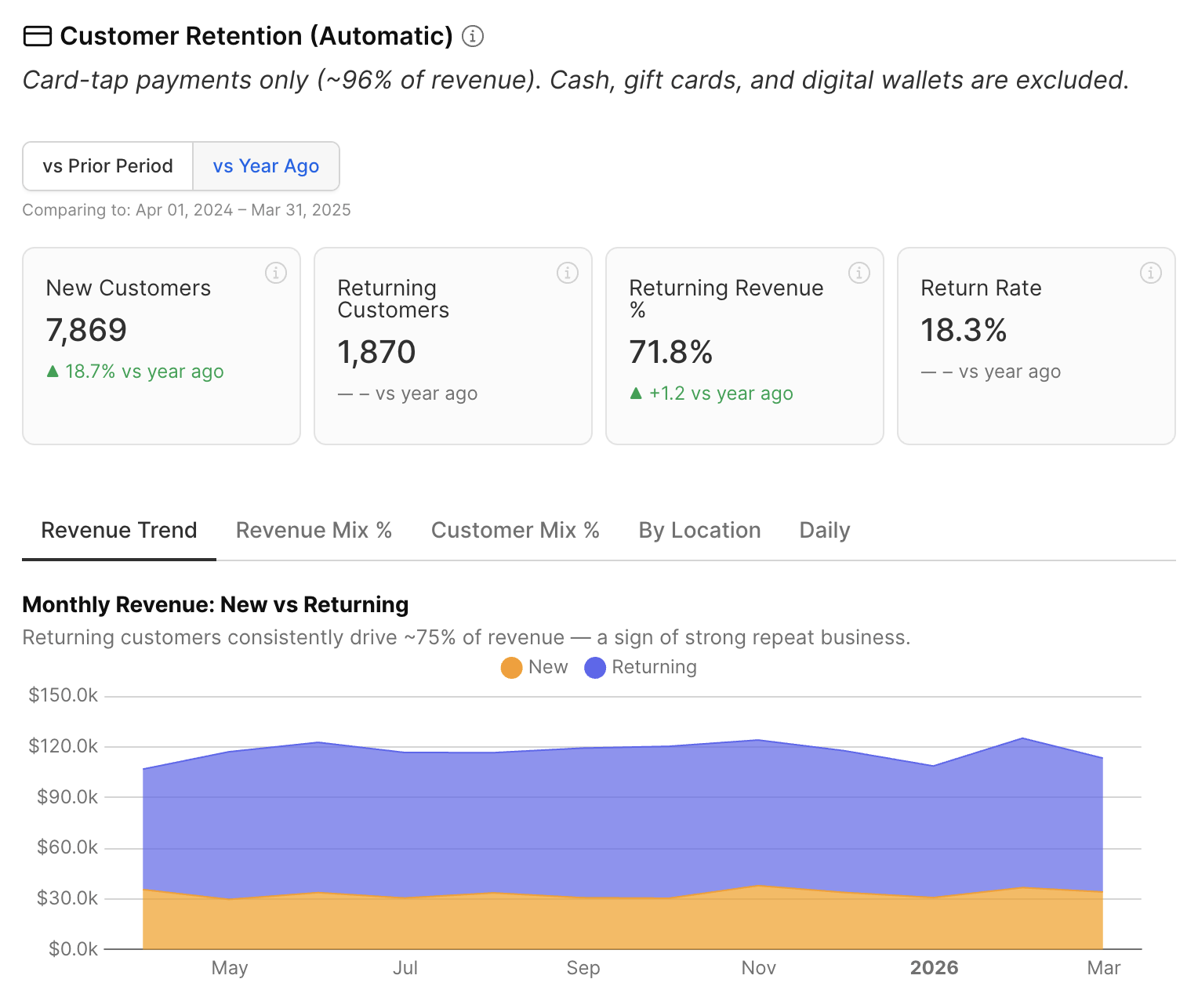
Task: Click the credit card icon in the header
Action: pos(38,36)
